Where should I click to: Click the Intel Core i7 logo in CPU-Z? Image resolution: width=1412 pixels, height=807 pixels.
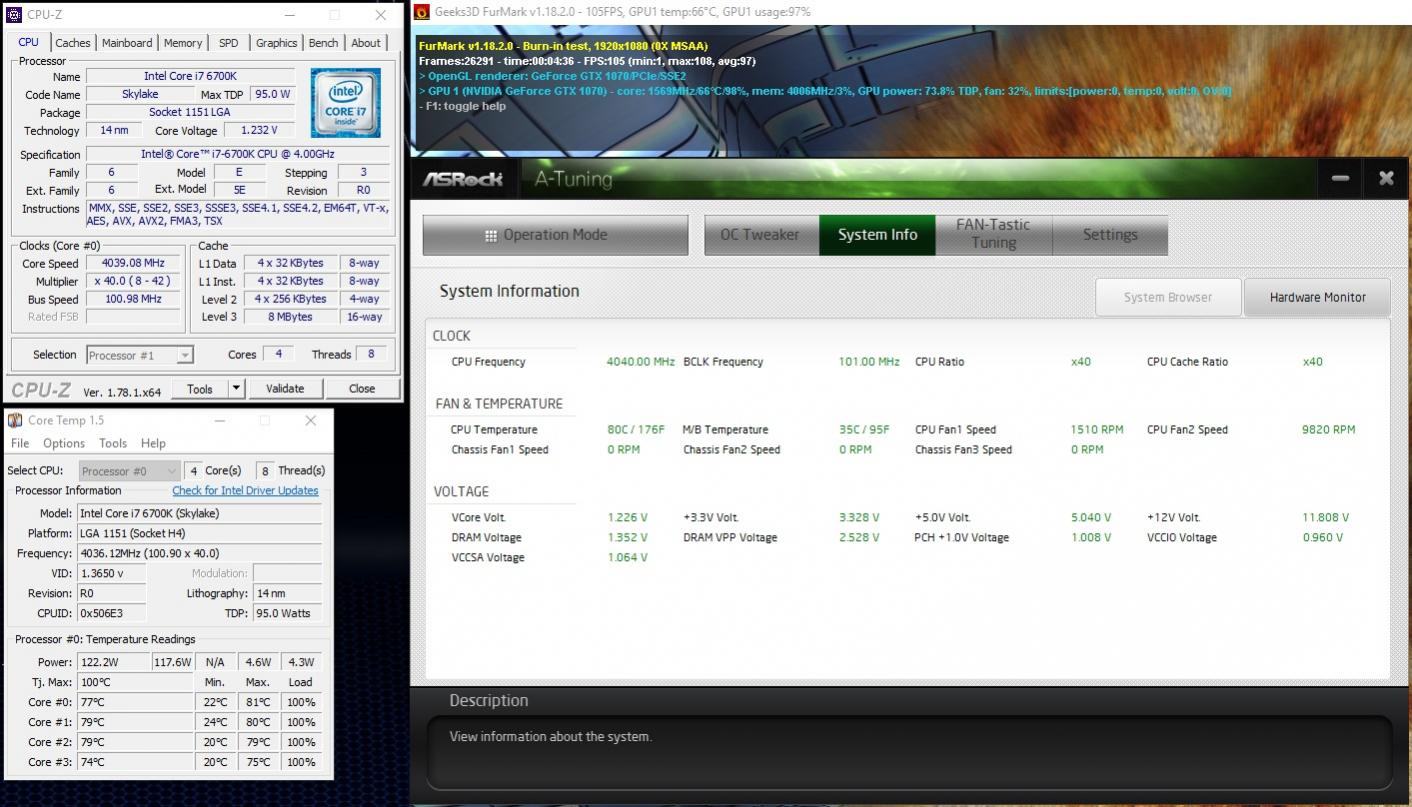[x=345, y=102]
